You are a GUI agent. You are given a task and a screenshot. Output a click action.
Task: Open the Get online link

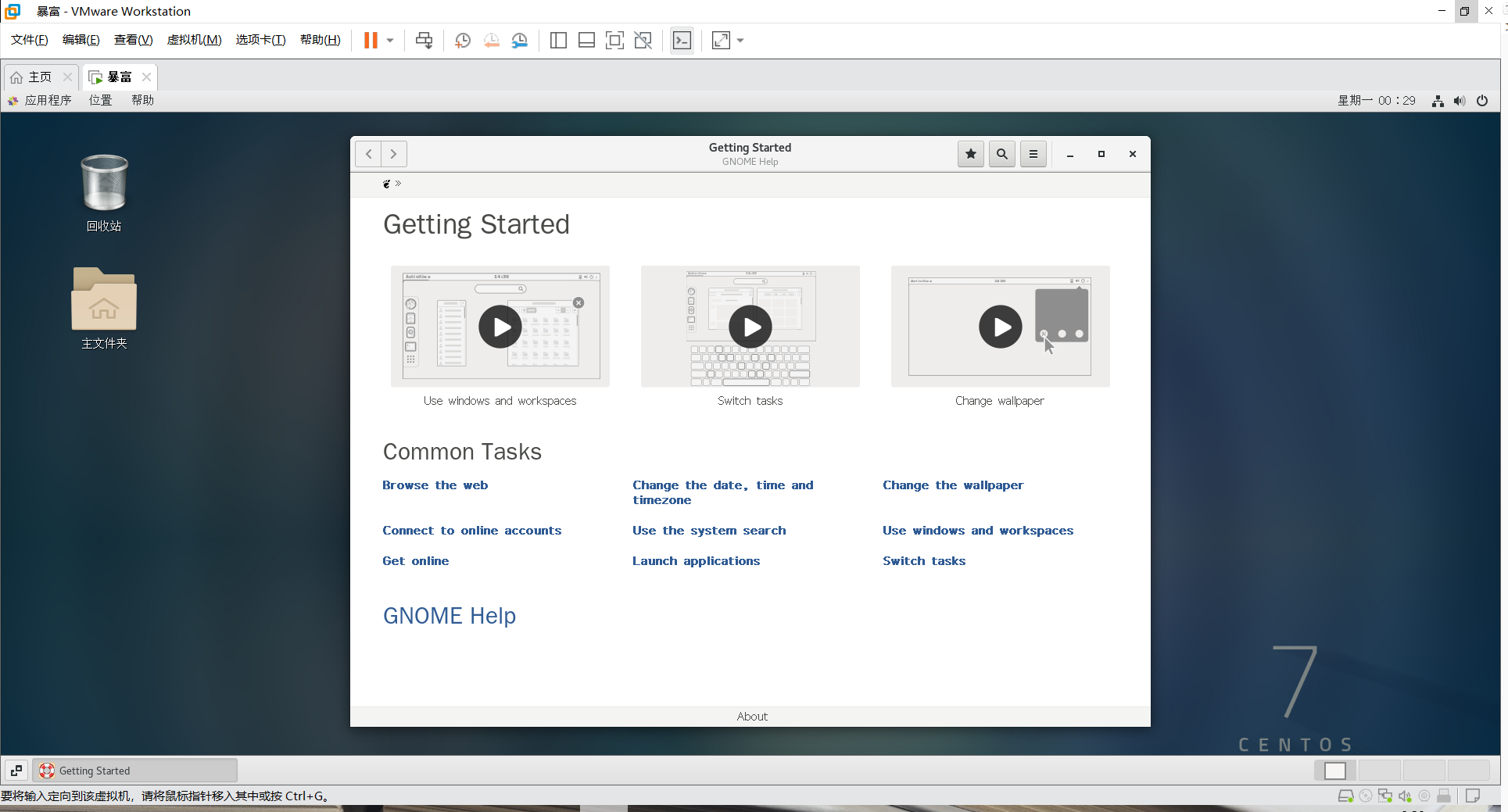[416, 561]
